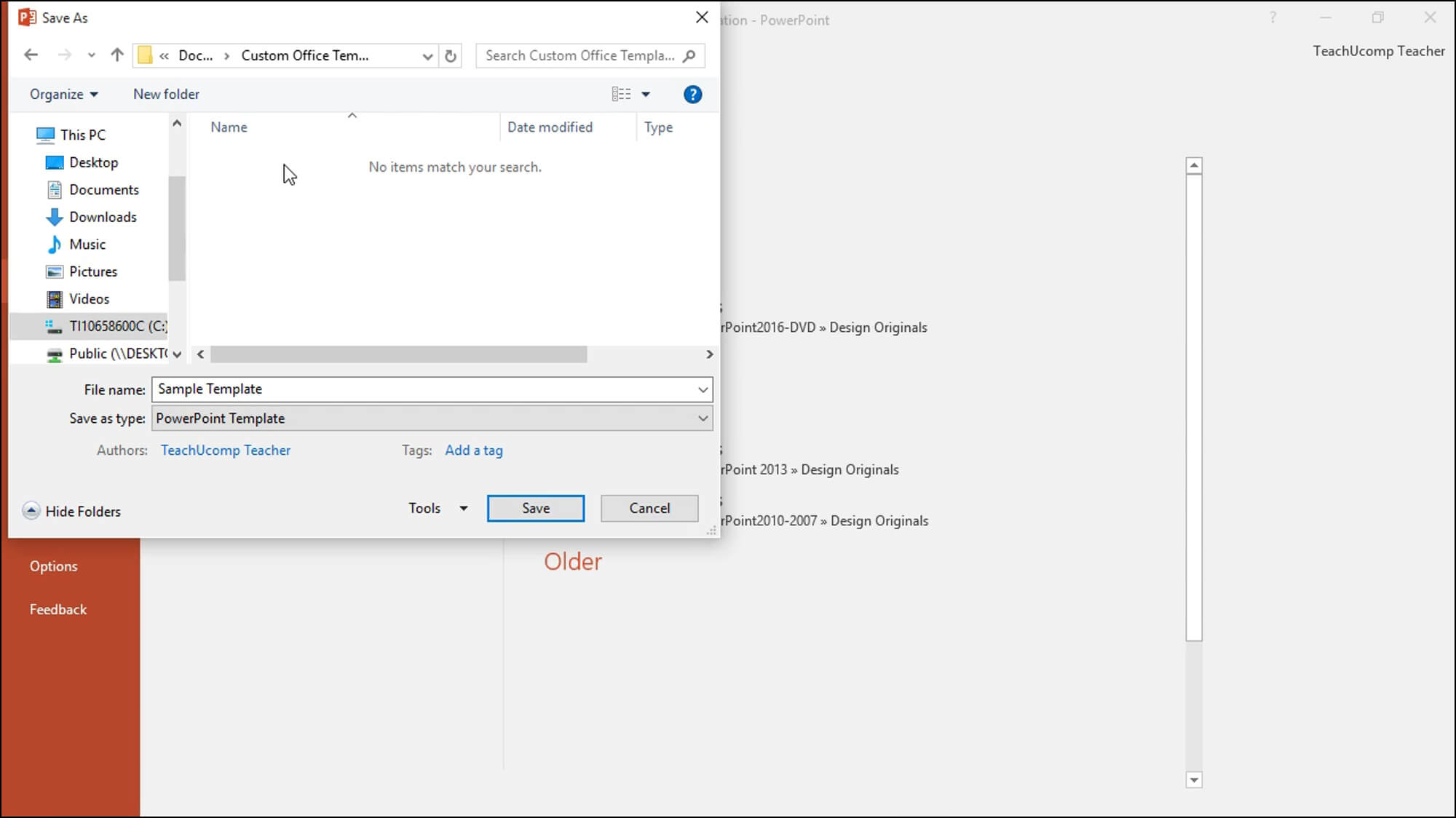Viewport: 1456px width, 818px height.
Task: Click the navigate up folder icon
Action: (117, 55)
